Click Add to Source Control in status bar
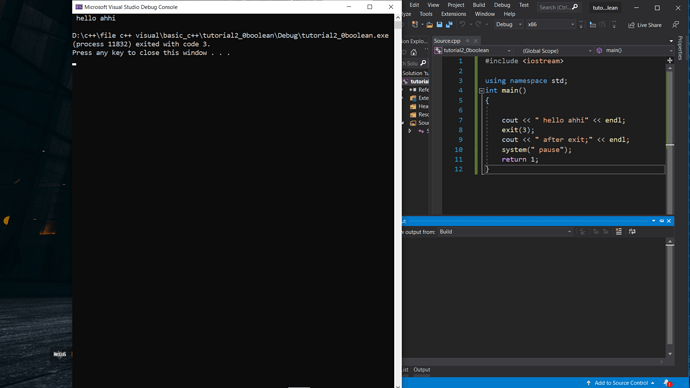Image resolution: width=690 pixels, height=388 pixels. (x=621, y=383)
